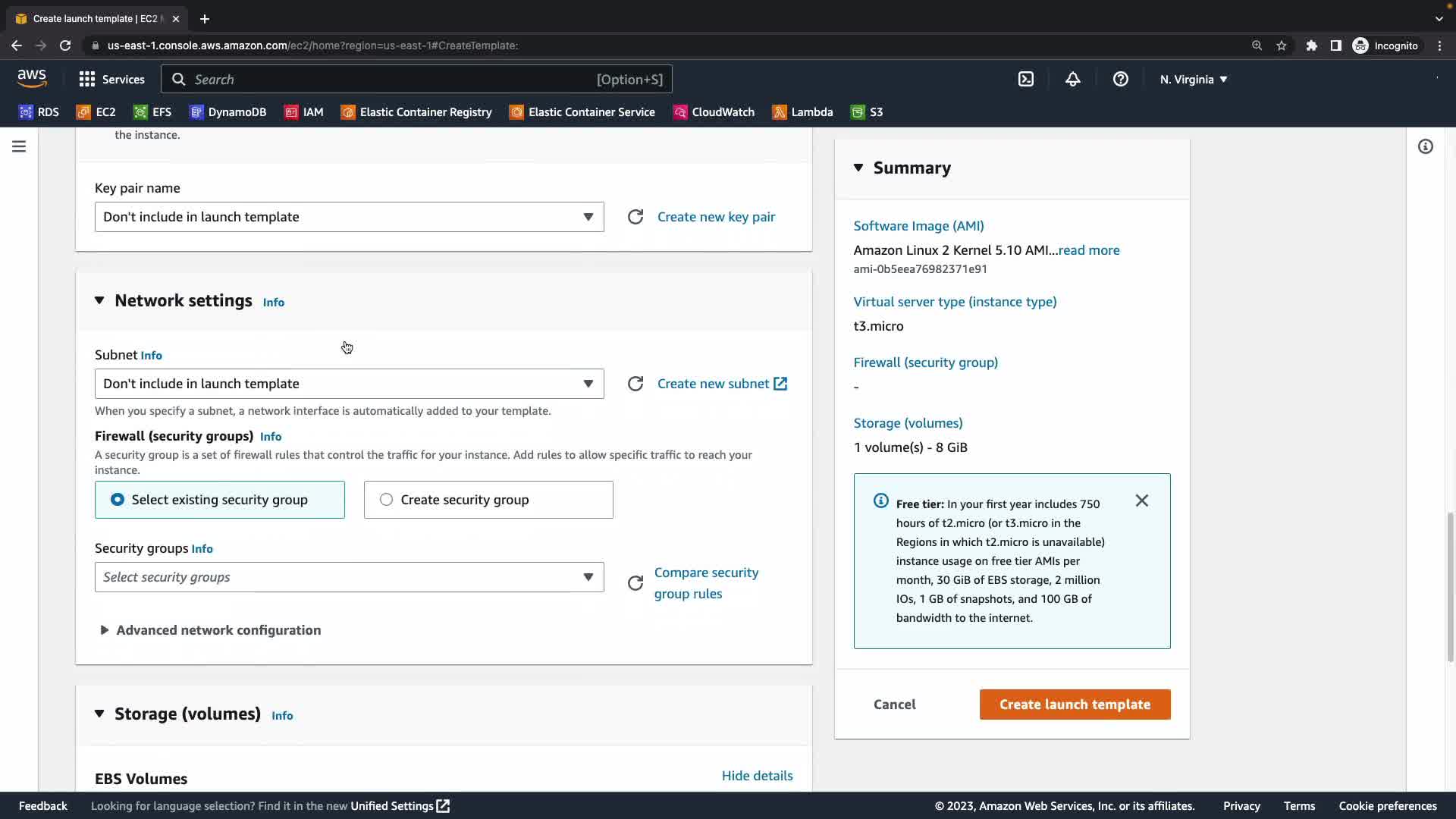Open the notifications bell
The image size is (1456, 819).
(x=1072, y=79)
